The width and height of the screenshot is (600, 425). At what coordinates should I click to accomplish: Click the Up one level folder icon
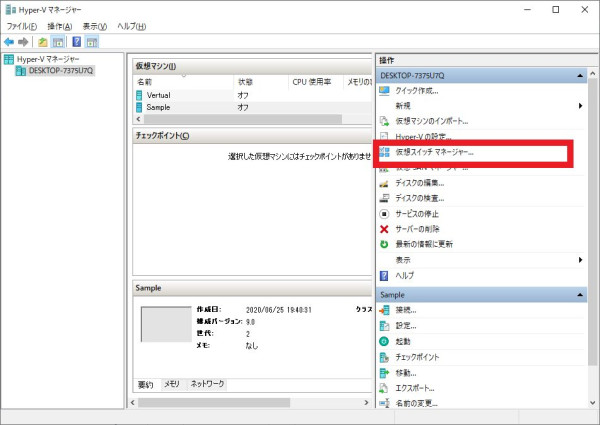tap(42, 42)
